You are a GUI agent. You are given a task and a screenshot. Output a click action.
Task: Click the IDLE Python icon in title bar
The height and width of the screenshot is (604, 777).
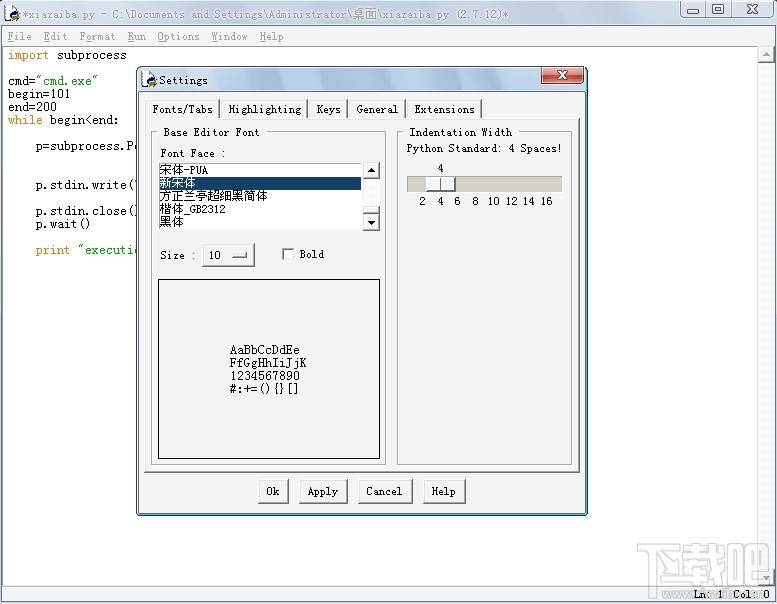[x=11, y=13]
